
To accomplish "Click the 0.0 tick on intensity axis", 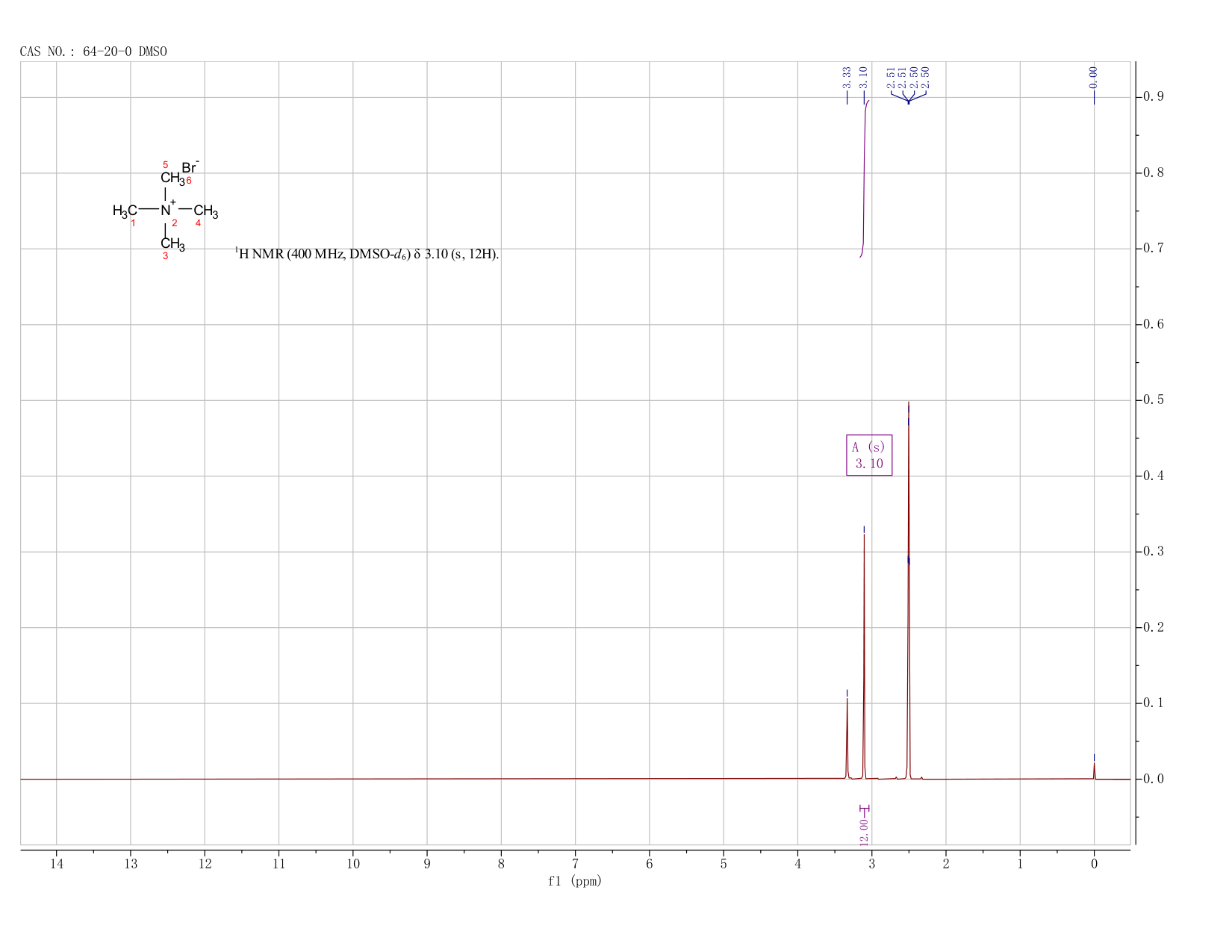I will [1154, 779].
